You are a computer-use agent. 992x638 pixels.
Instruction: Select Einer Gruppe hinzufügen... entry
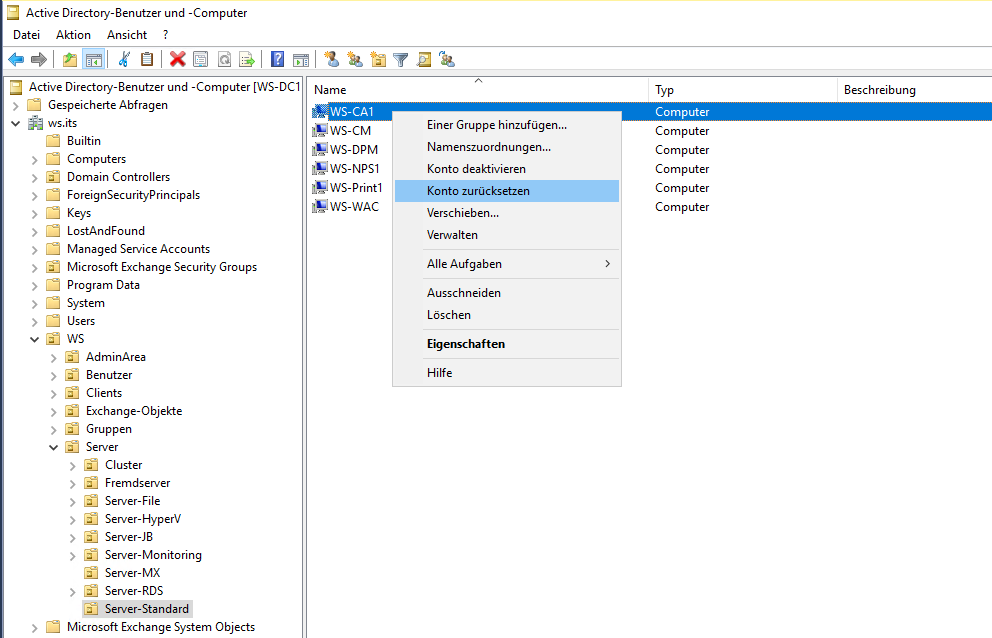(507, 125)
